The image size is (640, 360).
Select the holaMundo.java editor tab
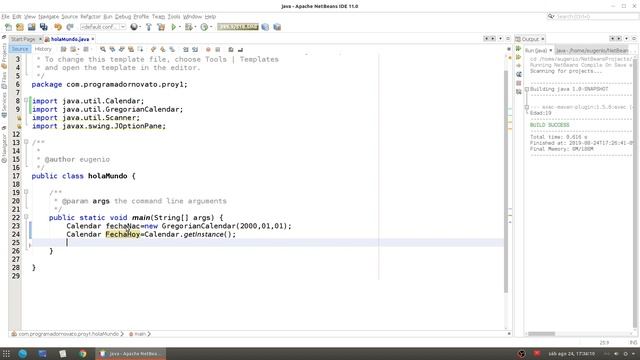(x=70, y=39)
